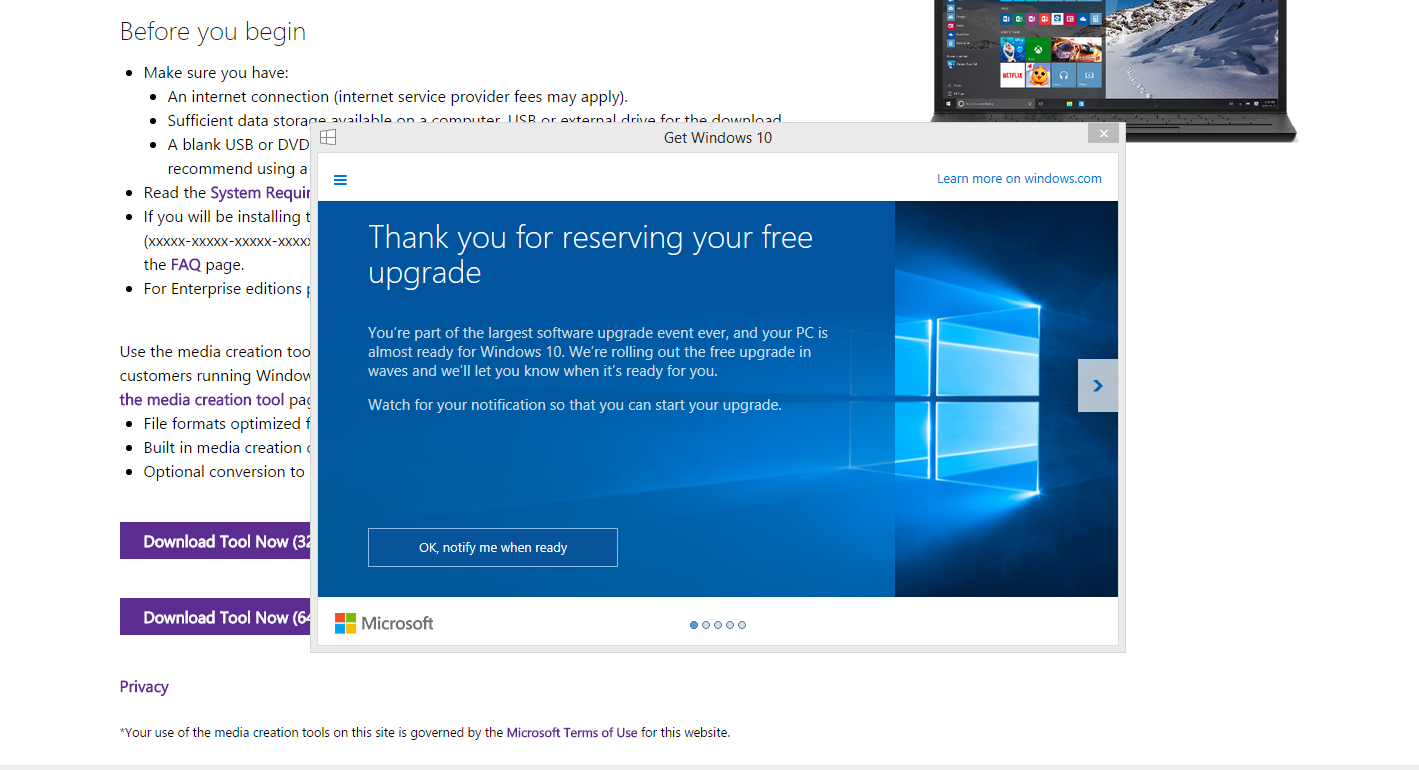The image size is (1419, 770).
Task: Go to next slide with right arrow
Action: point(1098,386)
